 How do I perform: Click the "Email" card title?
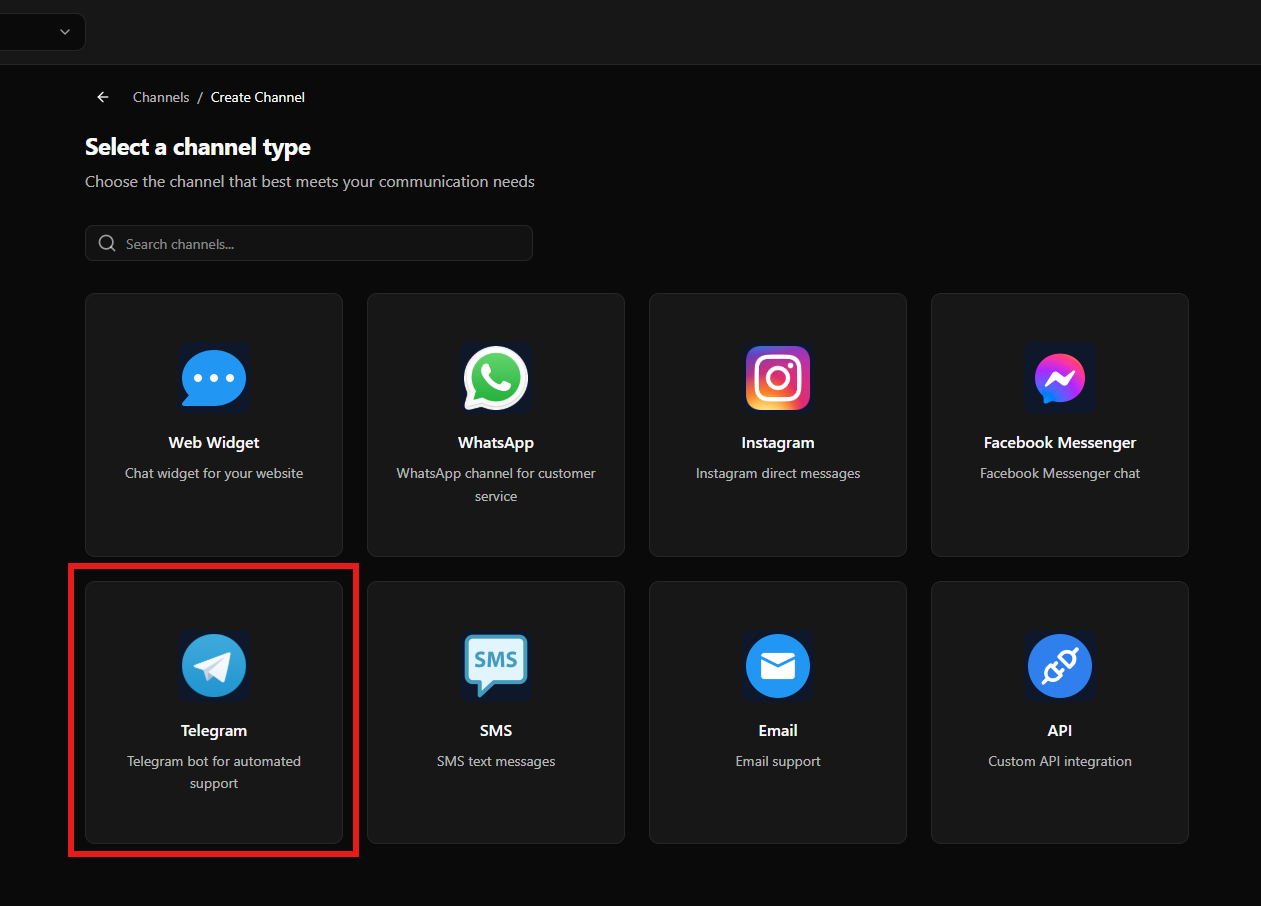click(778, 731)
